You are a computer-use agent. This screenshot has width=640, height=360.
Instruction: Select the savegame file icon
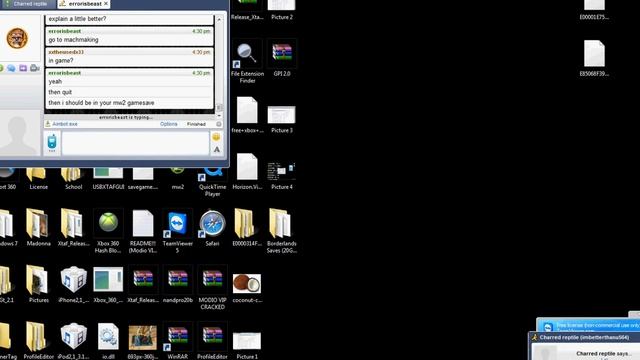143,180
